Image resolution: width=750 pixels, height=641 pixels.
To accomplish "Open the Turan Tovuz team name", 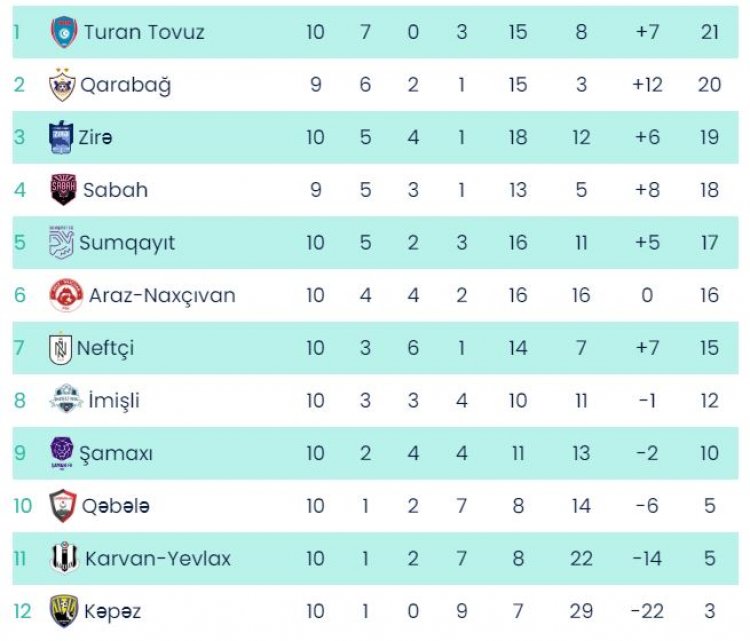I will tap(144, 32).
